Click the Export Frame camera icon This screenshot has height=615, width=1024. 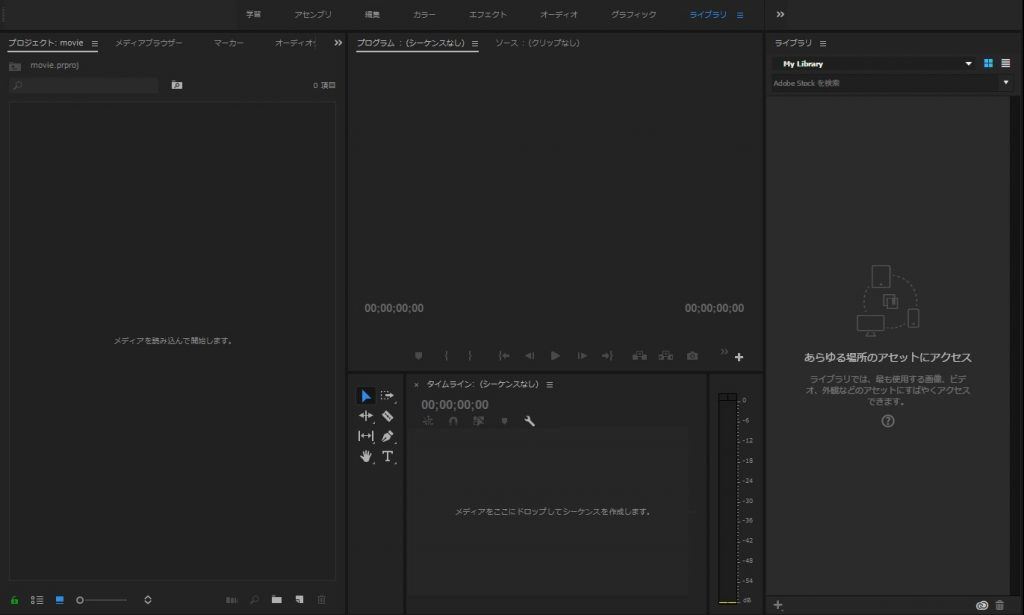point(692,356)
